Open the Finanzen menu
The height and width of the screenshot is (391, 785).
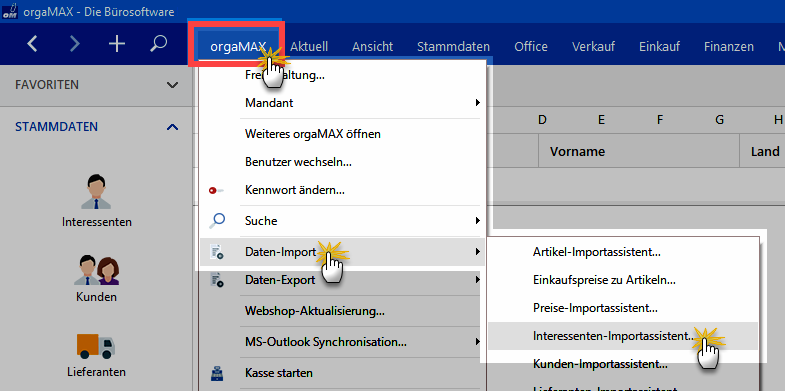(728, 47)
